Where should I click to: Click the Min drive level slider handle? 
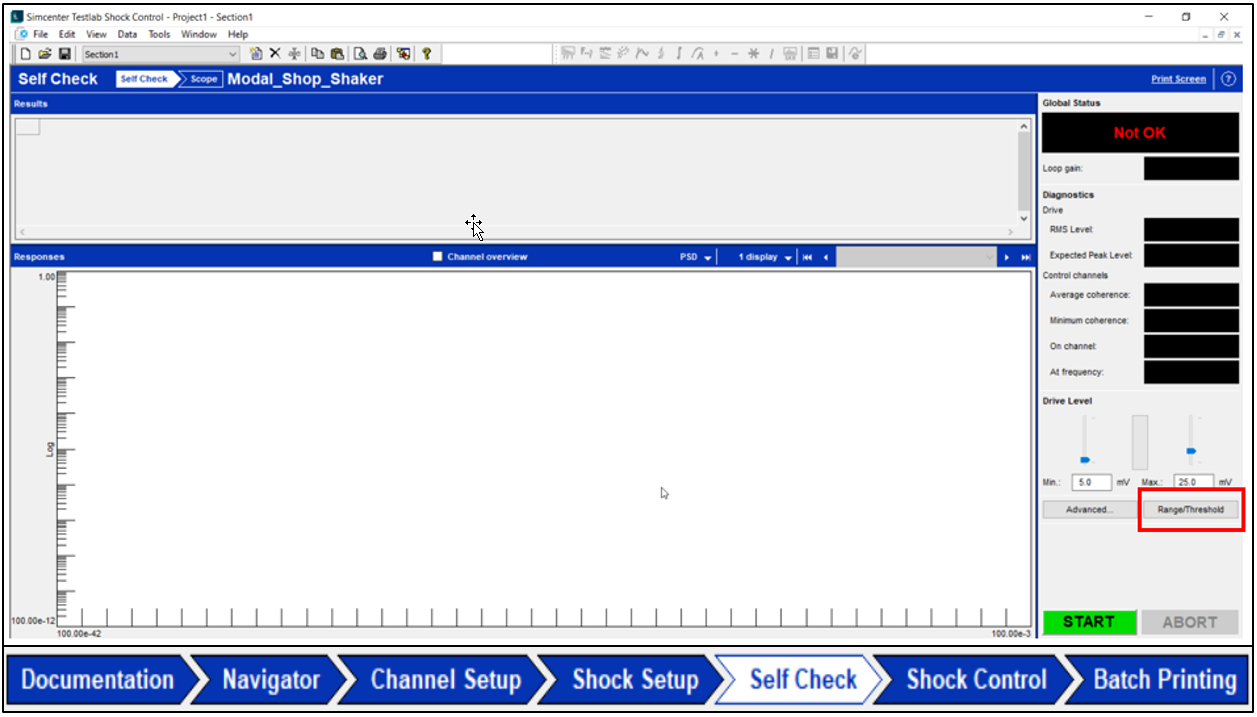point(1085,459)
